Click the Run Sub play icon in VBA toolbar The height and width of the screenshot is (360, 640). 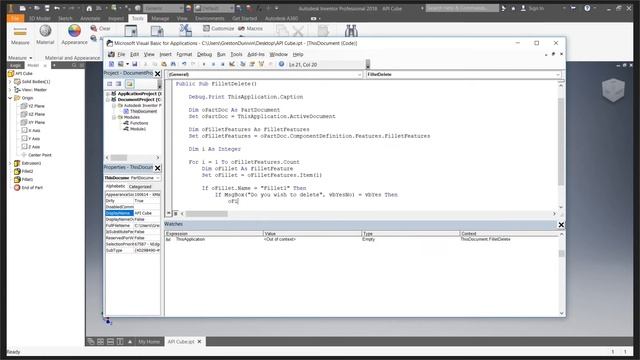tap(204, 64)
